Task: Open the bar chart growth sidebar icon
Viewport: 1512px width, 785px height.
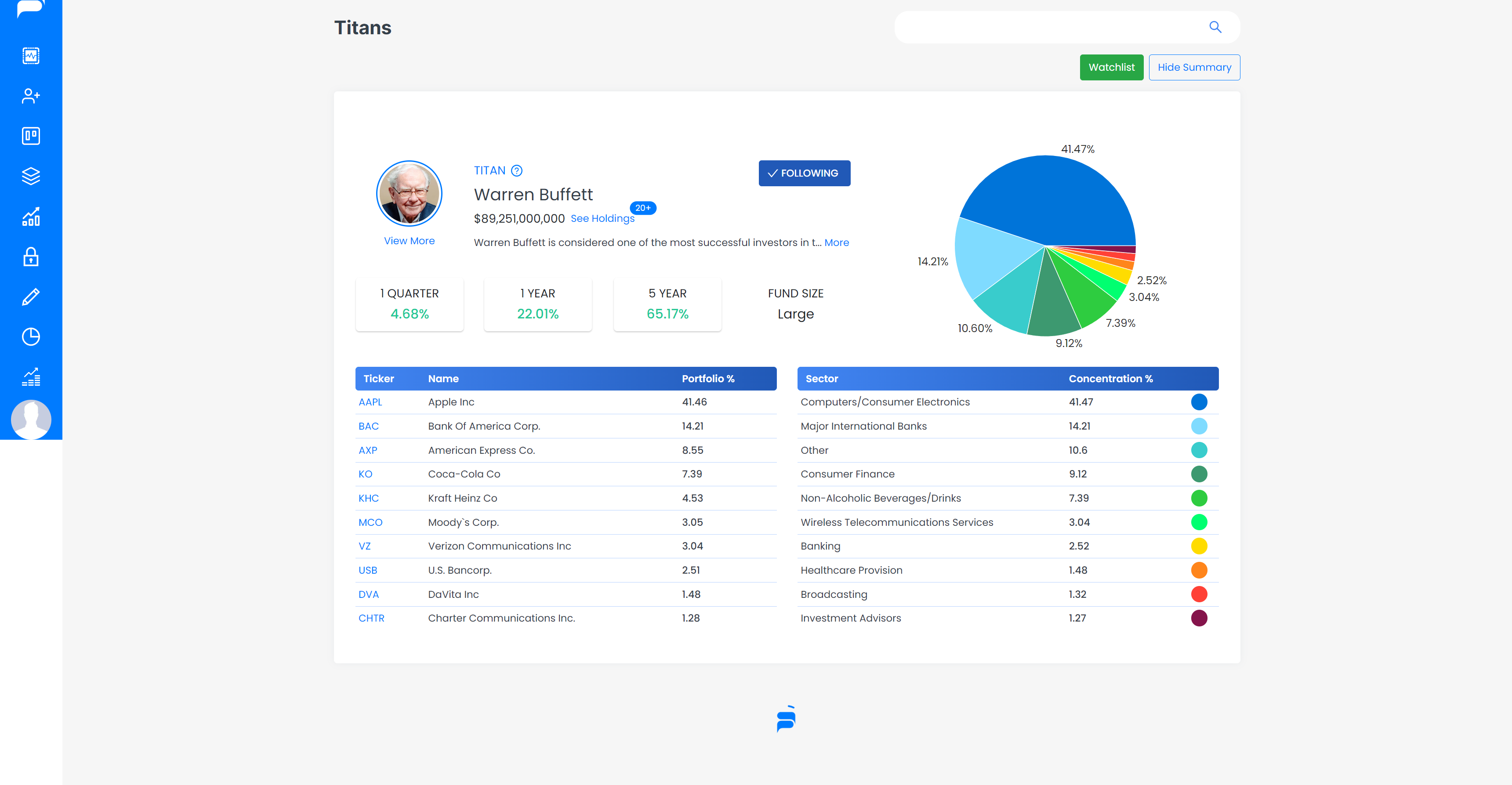Action: [30, 217]
